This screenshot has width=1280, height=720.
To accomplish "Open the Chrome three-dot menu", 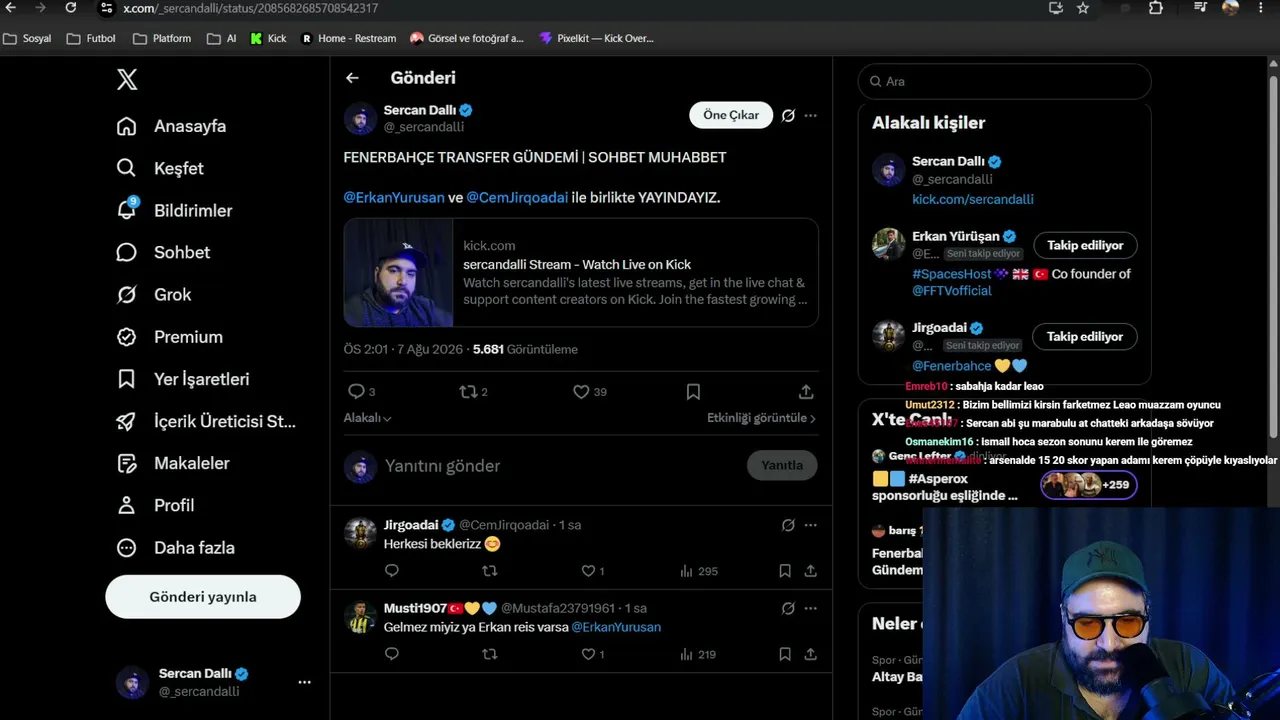I will tap(1259, 8).
